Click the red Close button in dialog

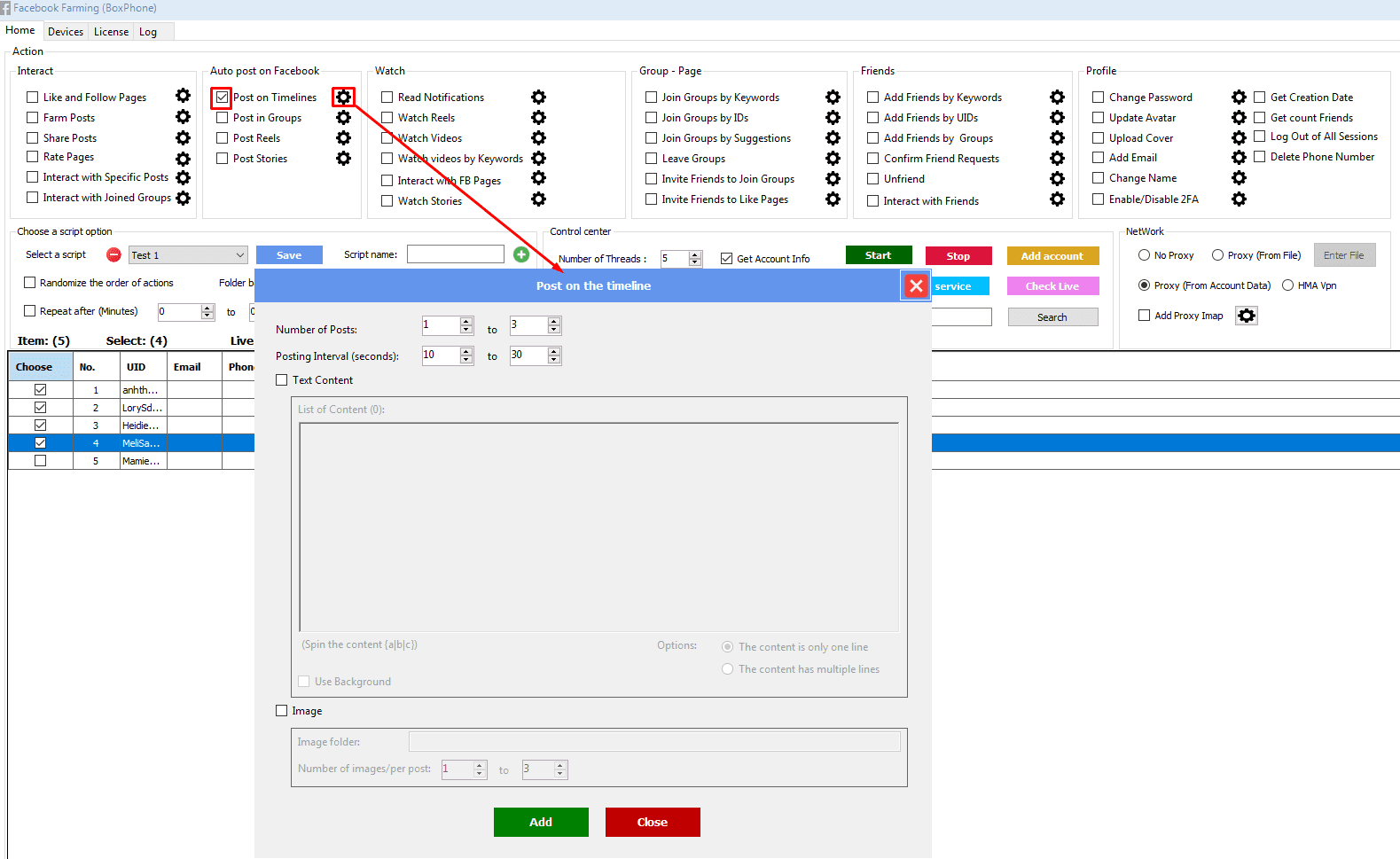point(653,822)
